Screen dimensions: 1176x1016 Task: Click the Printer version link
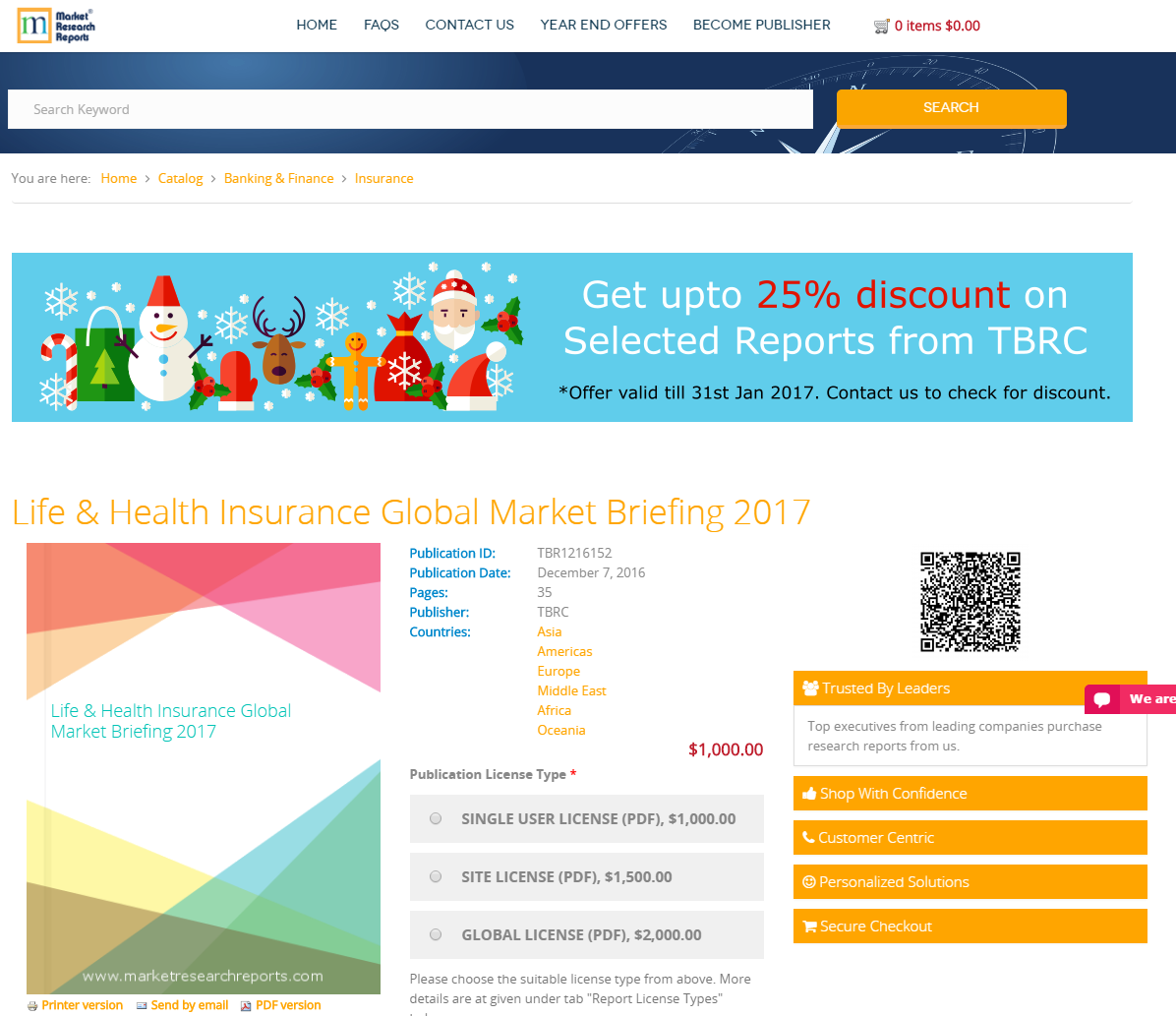(x=82, y=1005)
